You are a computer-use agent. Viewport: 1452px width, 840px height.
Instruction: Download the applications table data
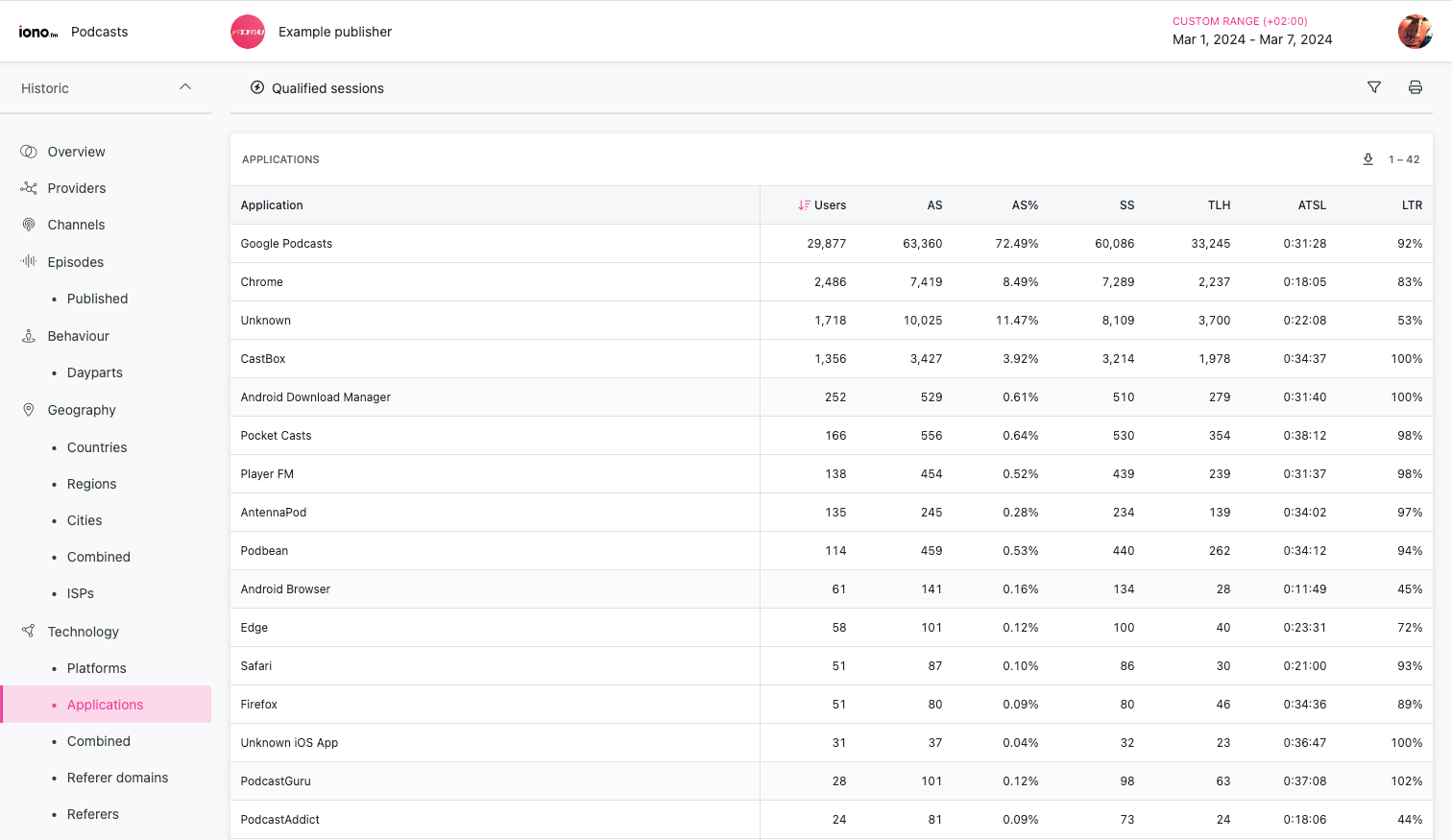tap(1367, 159)
